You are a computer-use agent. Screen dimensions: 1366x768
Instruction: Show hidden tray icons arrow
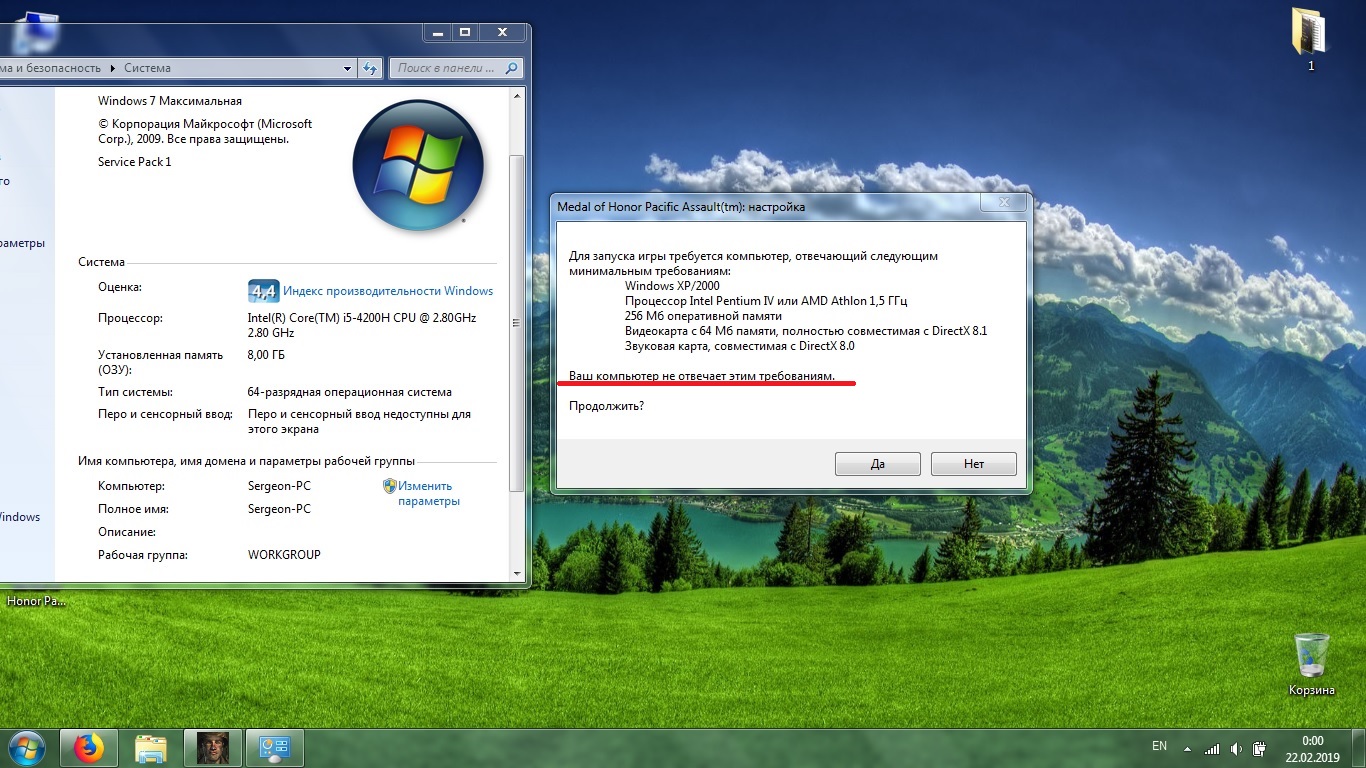coord(1187,748)
